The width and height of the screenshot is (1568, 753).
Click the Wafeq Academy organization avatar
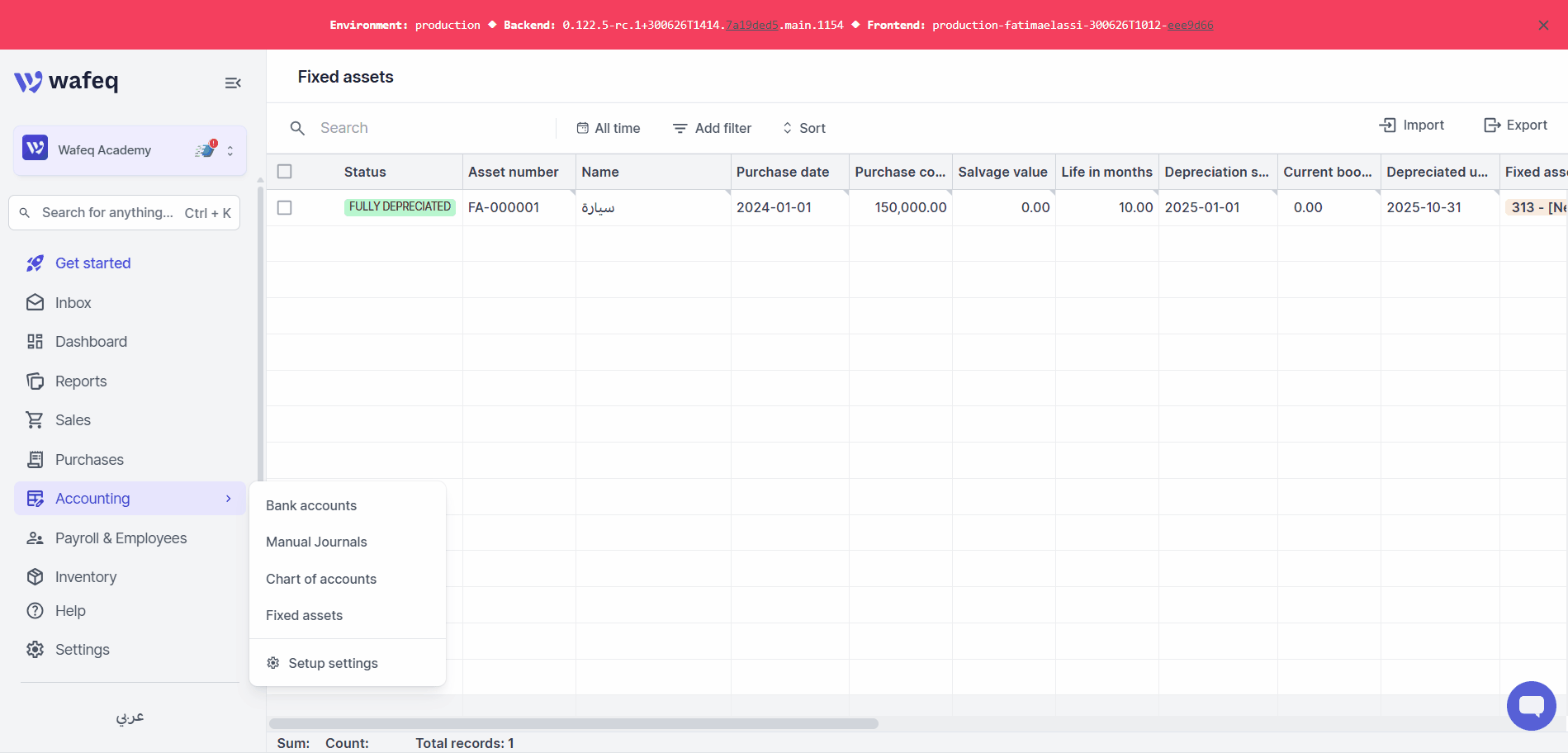pyautogui.click(x=35, y=148)
